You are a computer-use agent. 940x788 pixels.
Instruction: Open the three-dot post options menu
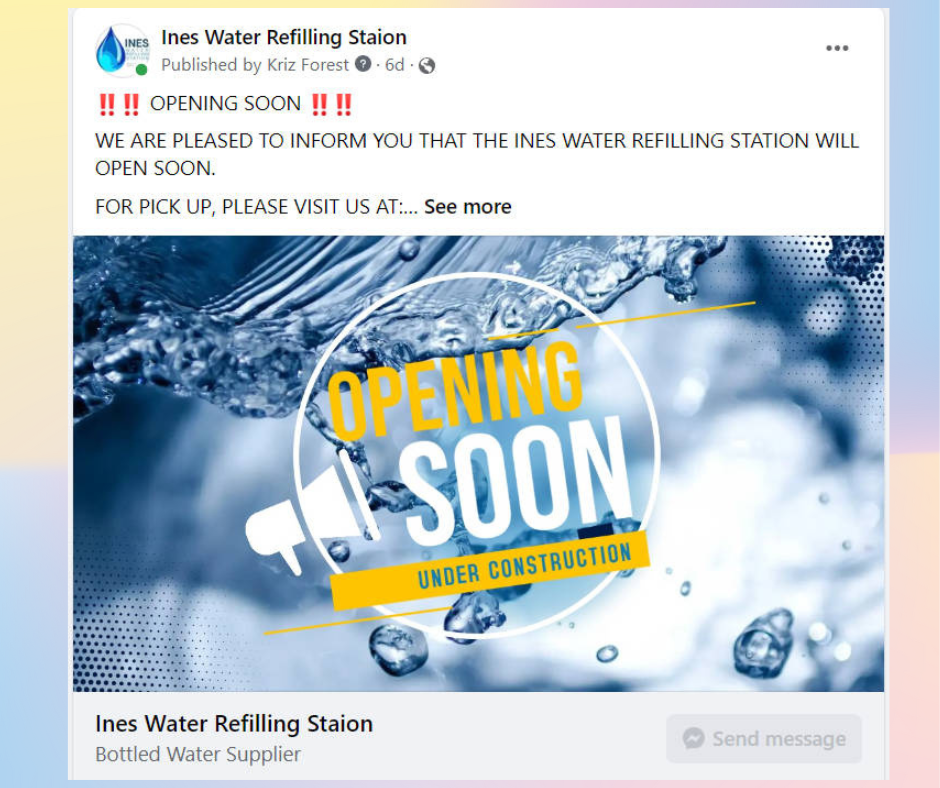[x=836, y=48]
